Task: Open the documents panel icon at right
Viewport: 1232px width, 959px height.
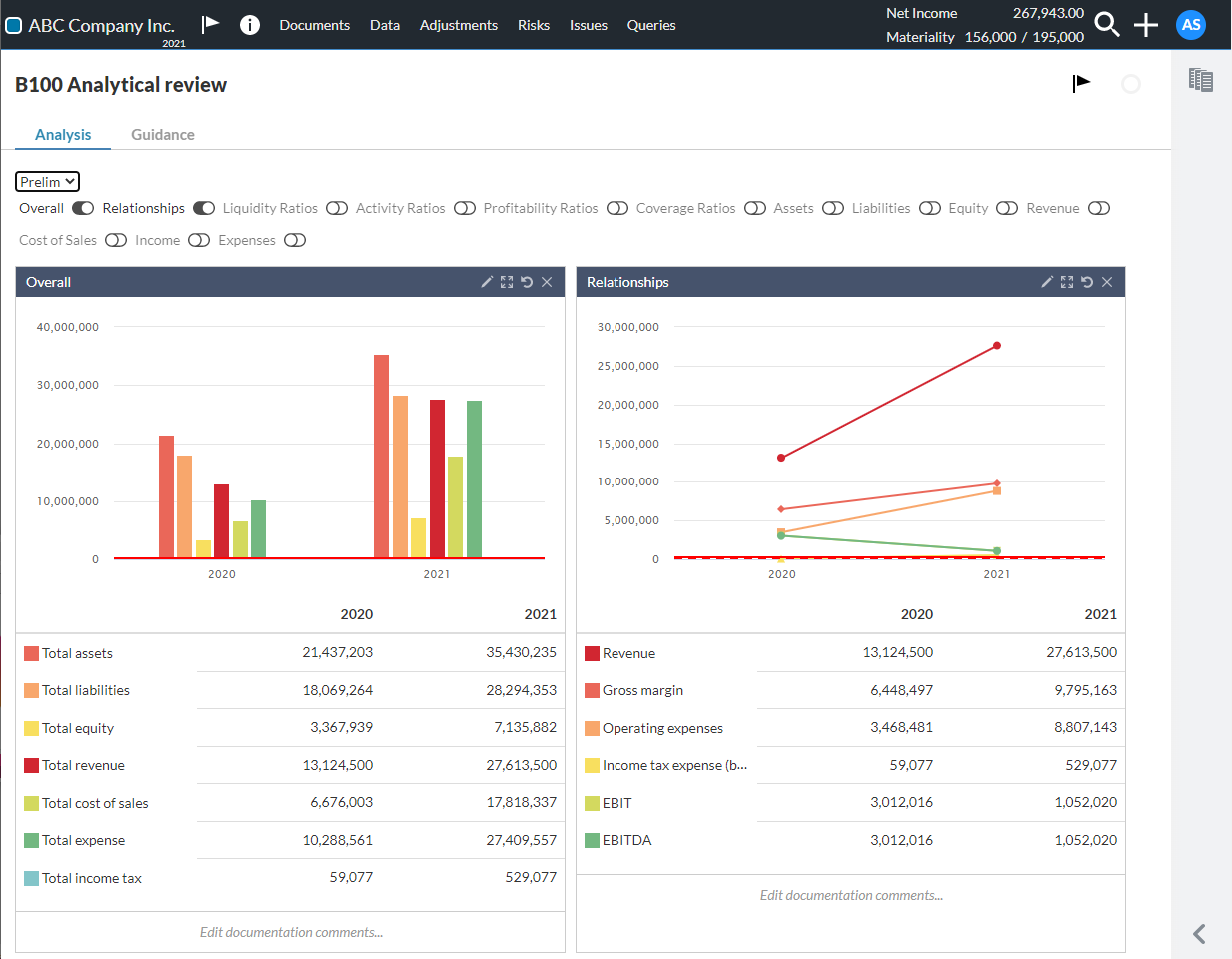Action: pyautogui.click(x=1200, y=80)
